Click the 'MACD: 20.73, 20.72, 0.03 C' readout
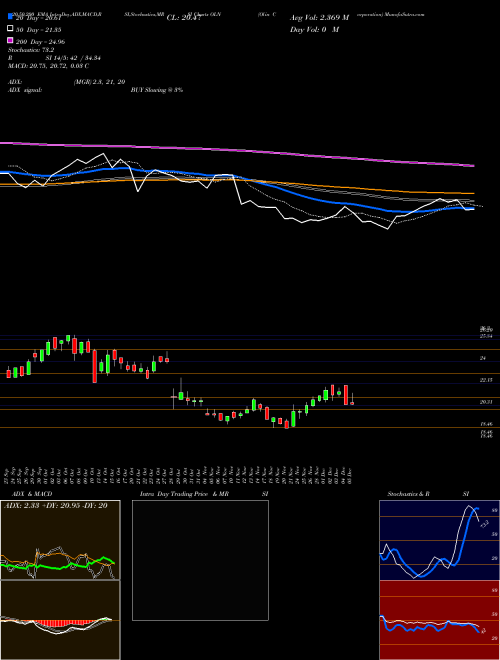Viewport: 500px width, 660px height. point(48,66)
